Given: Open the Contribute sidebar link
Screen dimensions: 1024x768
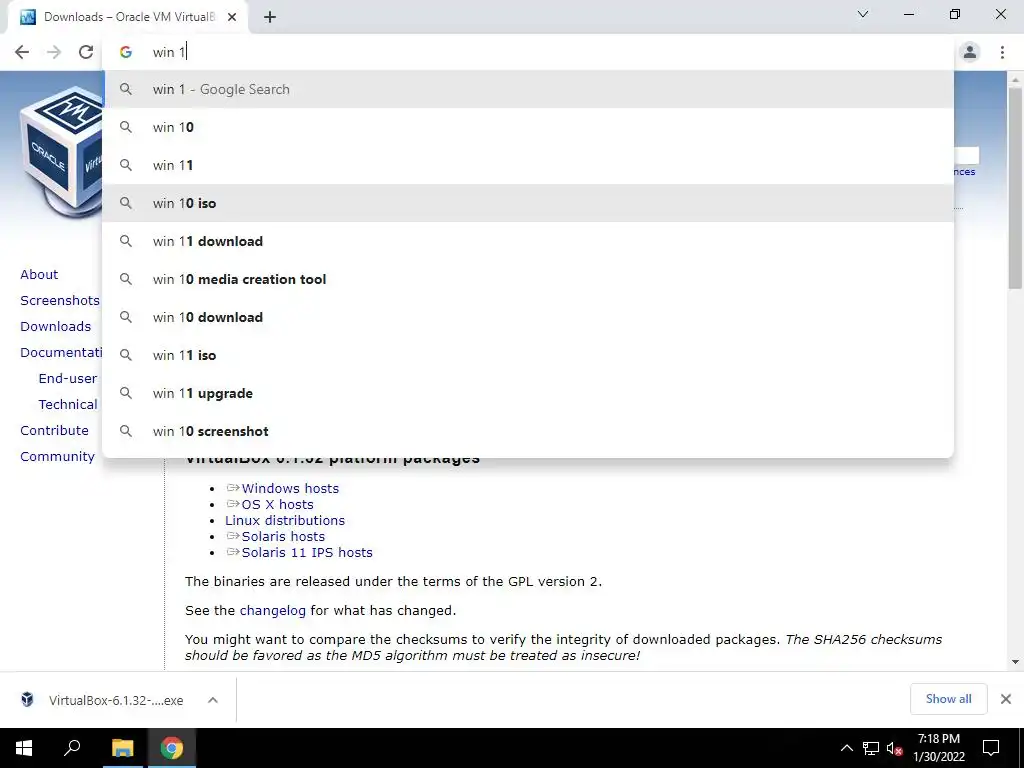Looking at the screenshot, I should tap(54, 431).
